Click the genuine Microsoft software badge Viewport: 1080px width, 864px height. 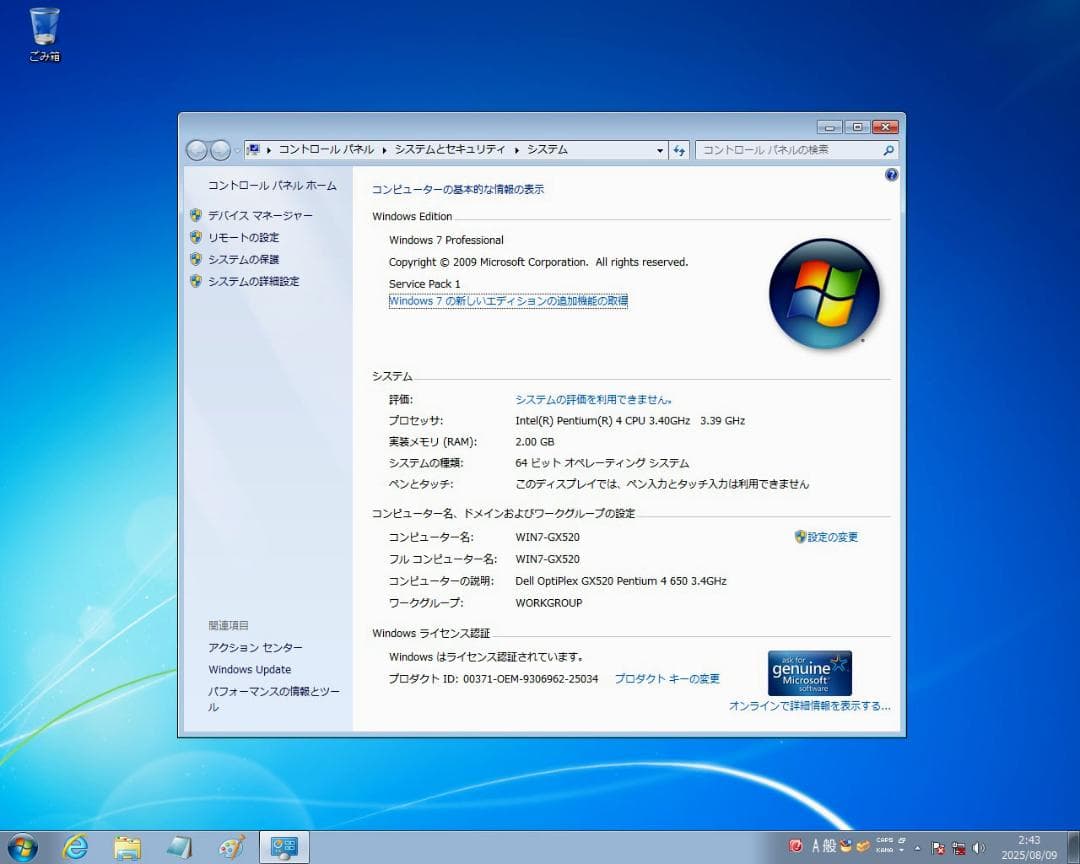coord(809,672)
